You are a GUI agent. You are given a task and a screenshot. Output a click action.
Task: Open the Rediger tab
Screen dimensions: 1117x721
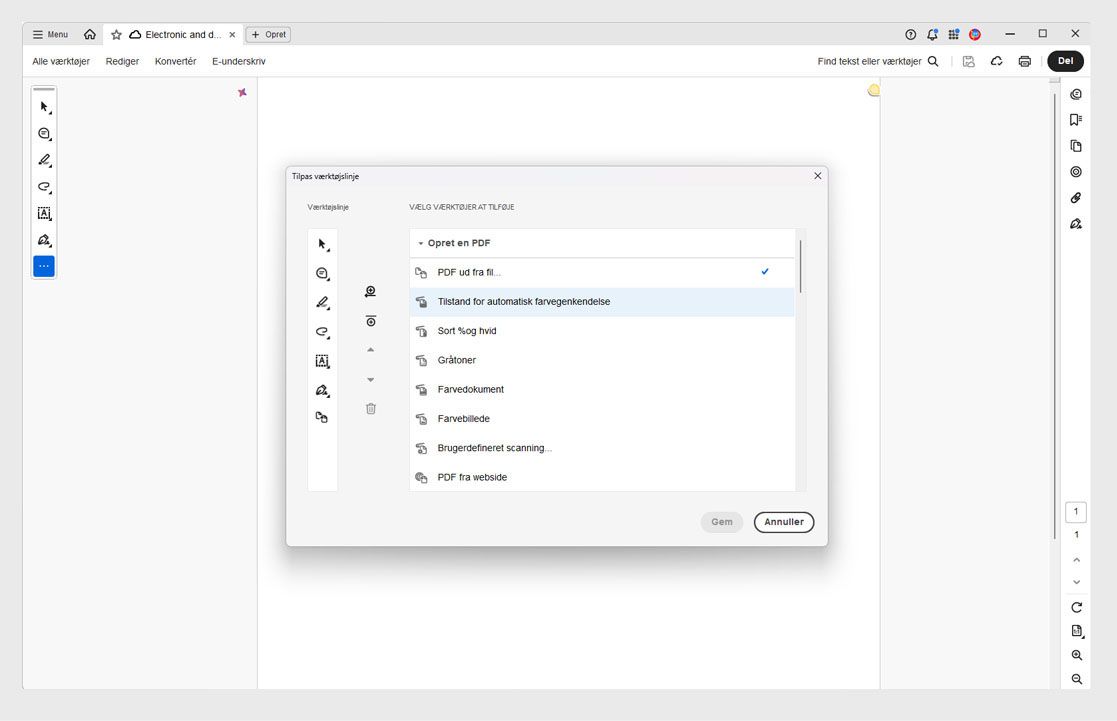[x=123, y=61]
